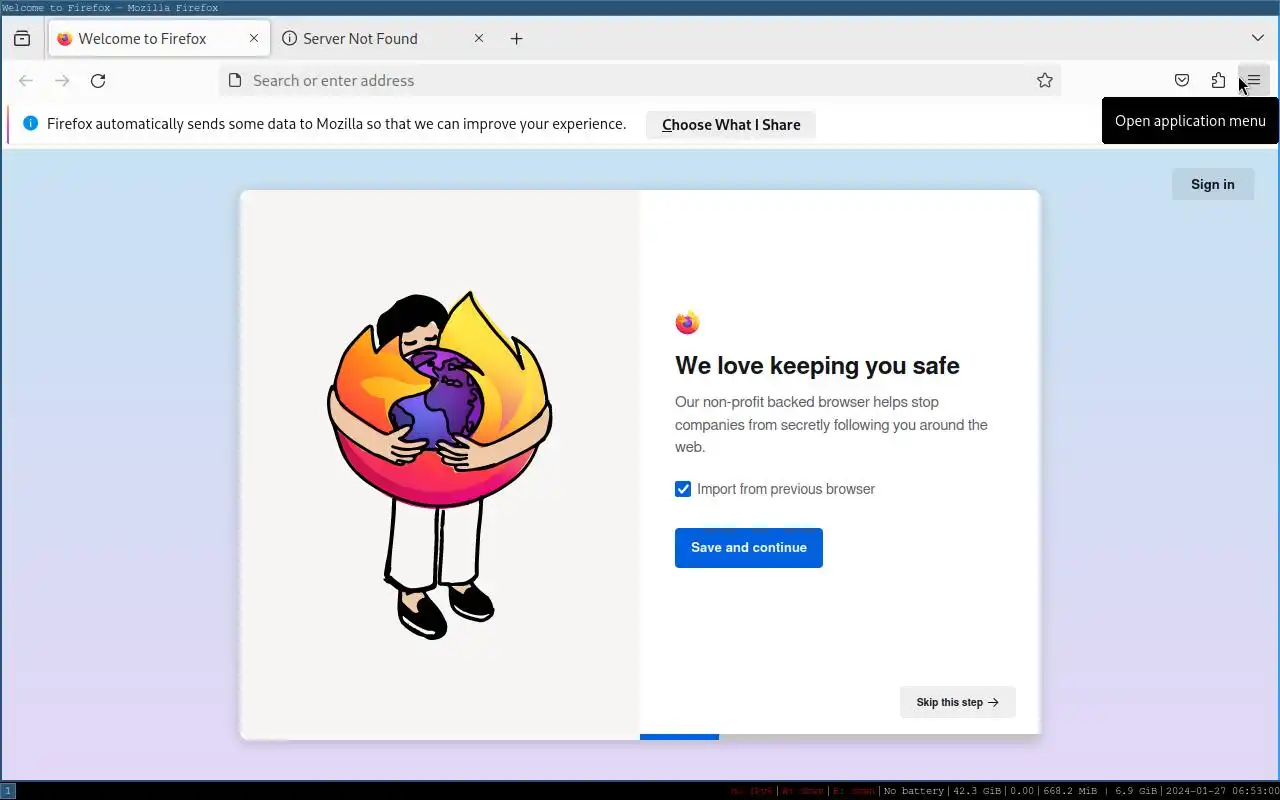Click the info icon in notification bar

(x=30, y=124)
